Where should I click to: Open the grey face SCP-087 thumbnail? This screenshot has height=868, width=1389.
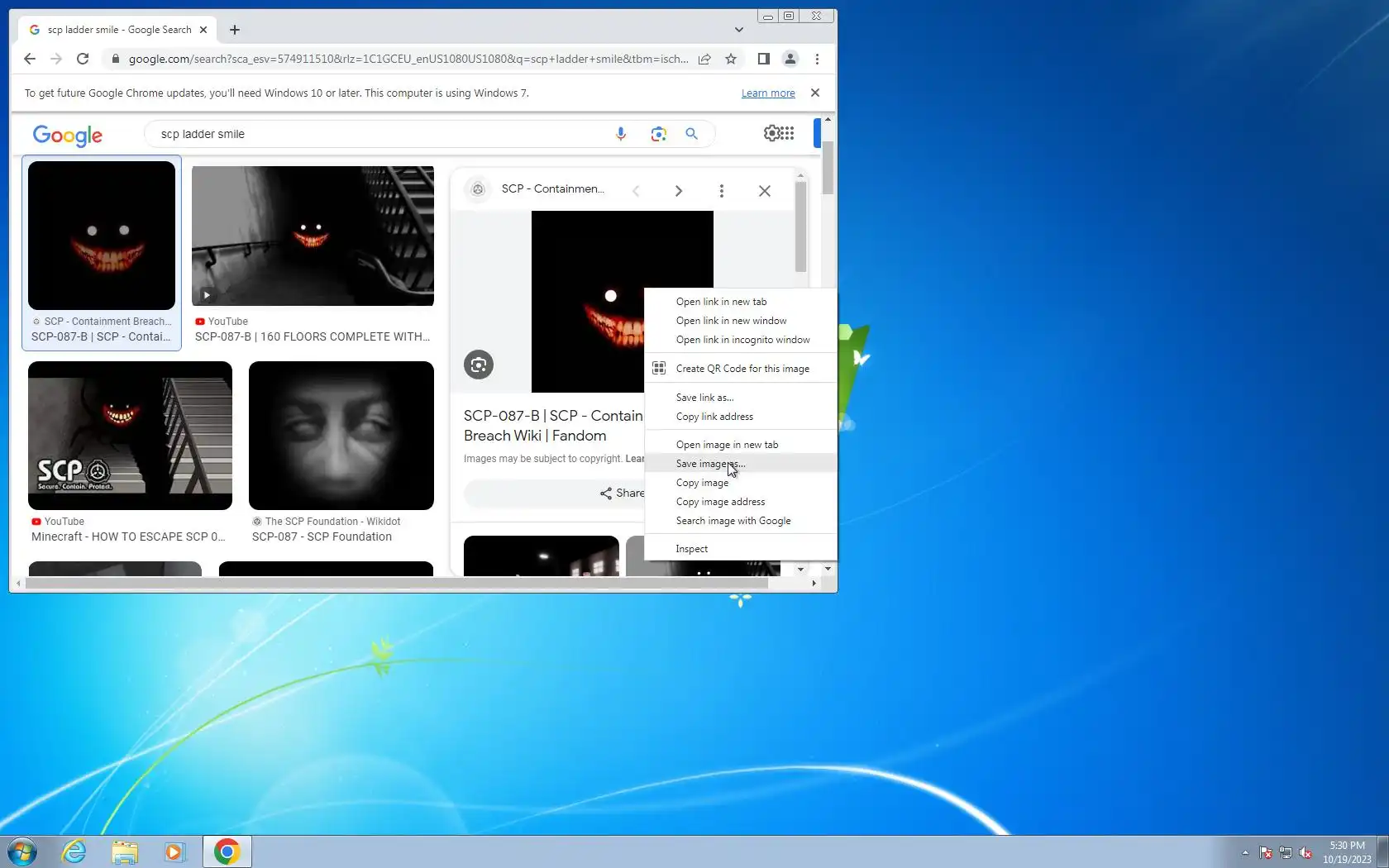pyautogui.click(x=341, y=436)
